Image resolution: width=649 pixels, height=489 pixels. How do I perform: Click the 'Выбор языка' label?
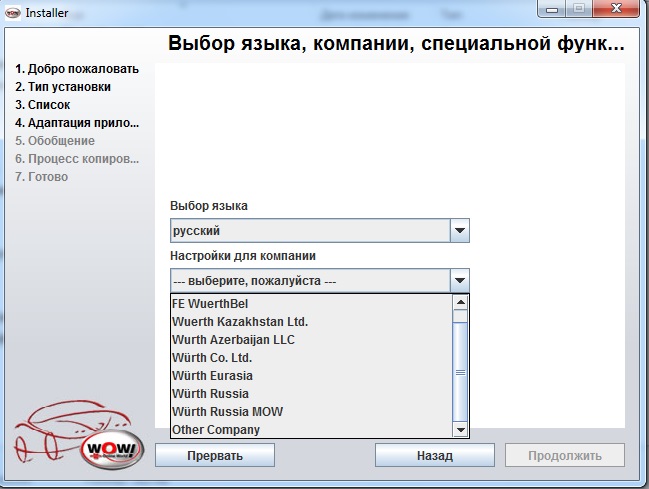(209, 206)
